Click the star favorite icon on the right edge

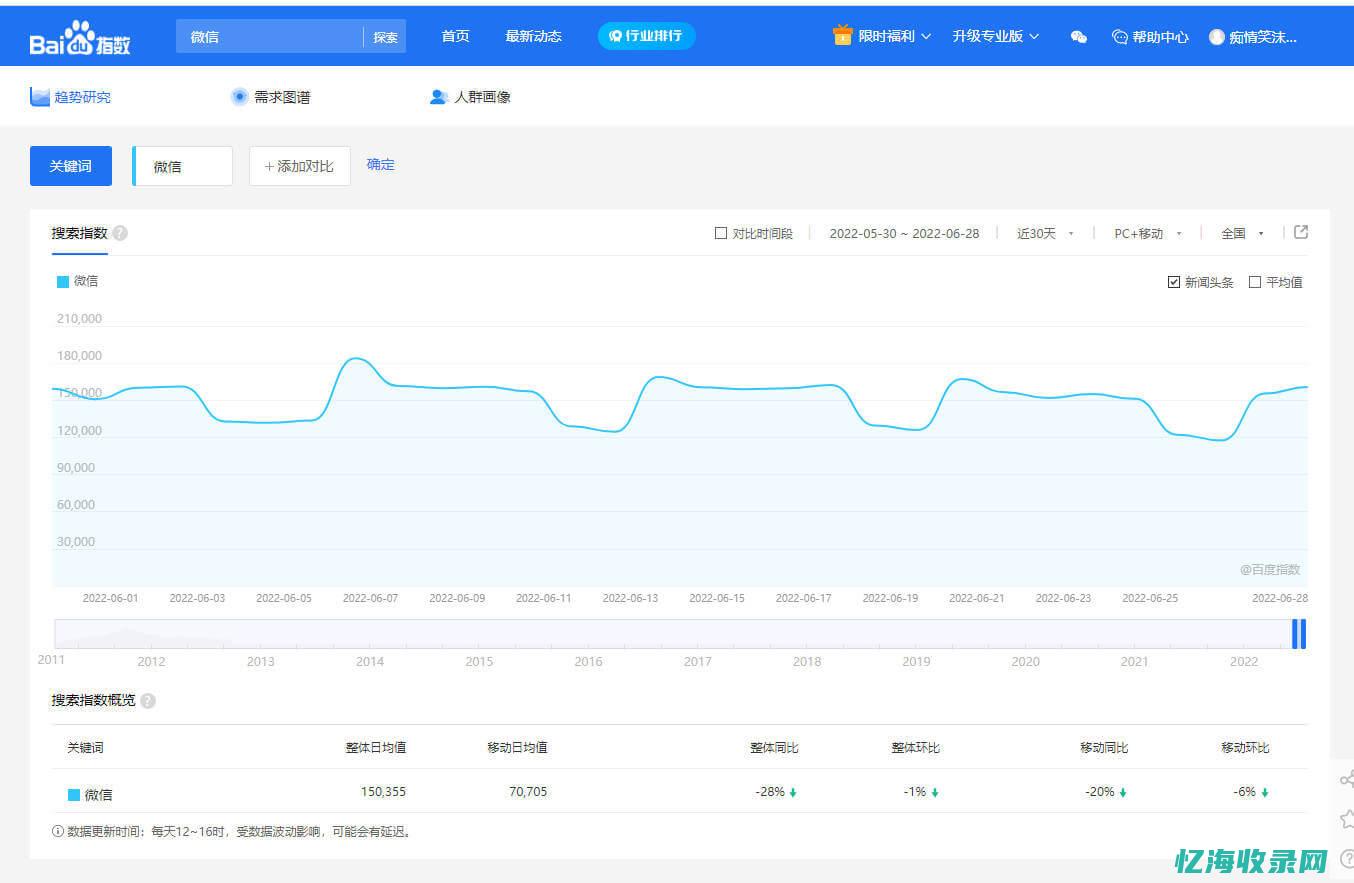[x=1347, y=818]
